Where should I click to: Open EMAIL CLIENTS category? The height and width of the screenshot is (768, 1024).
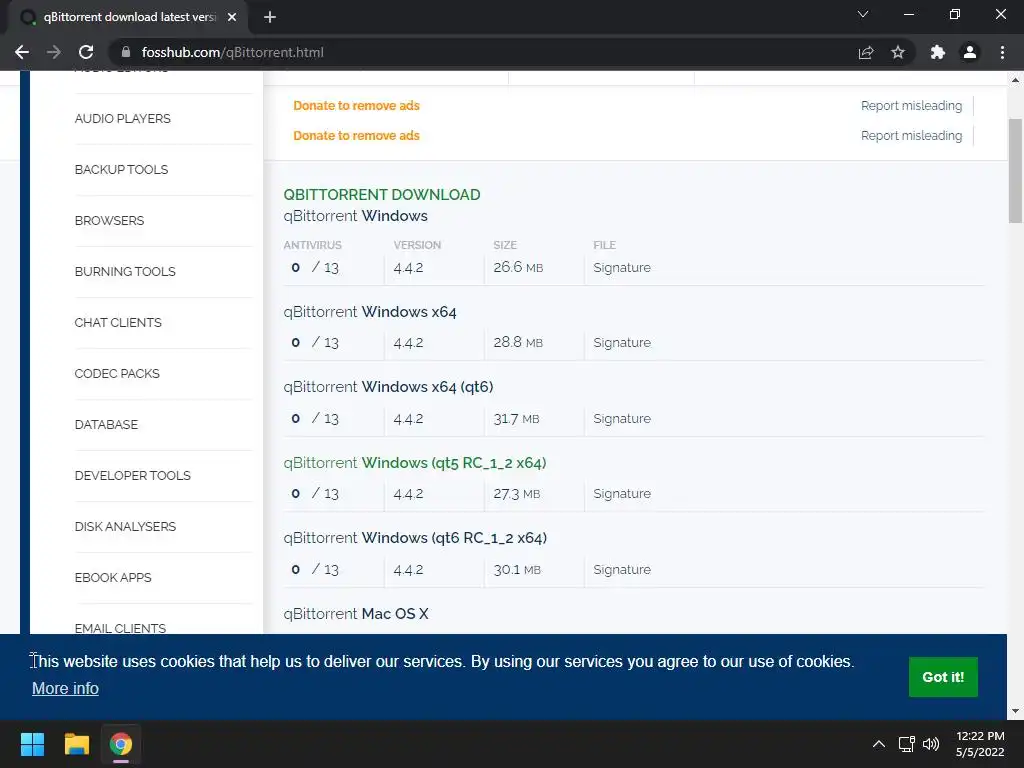(x=120, y=628)
